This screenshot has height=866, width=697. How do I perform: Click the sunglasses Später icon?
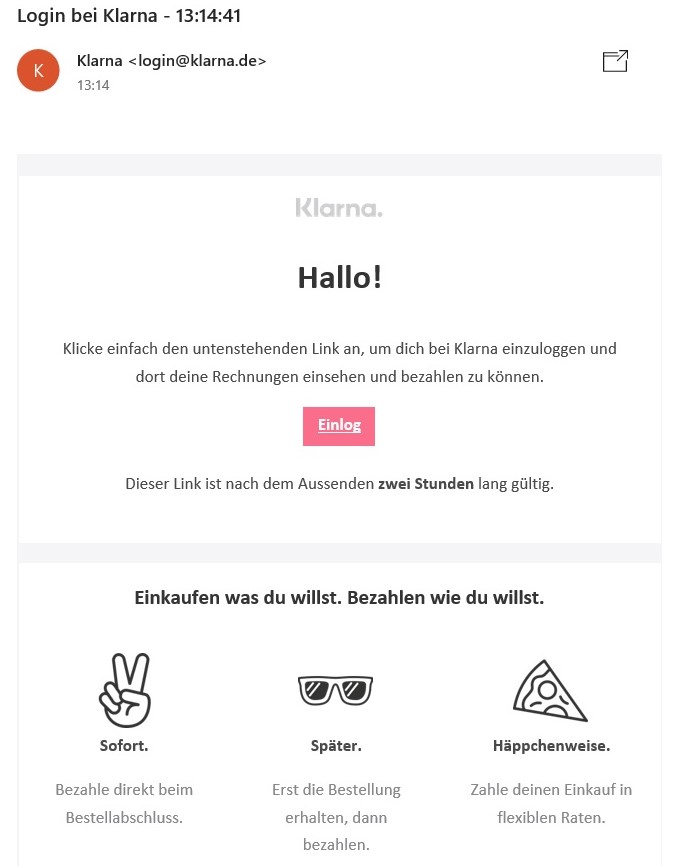click(x=336, y=690)
